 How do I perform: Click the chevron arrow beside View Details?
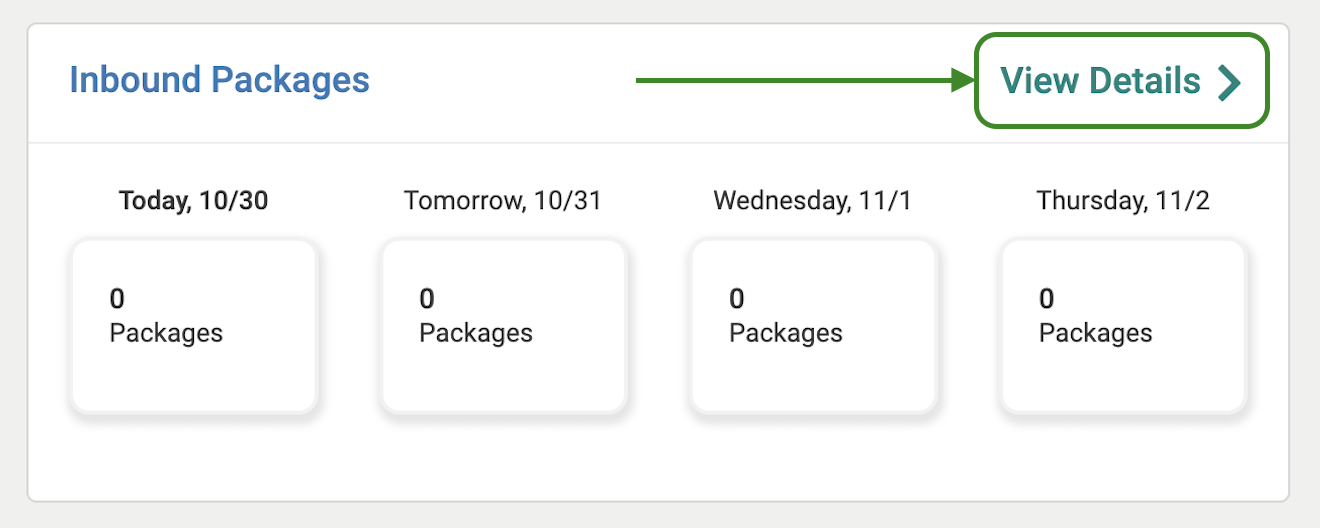[x=1229, y=82]
